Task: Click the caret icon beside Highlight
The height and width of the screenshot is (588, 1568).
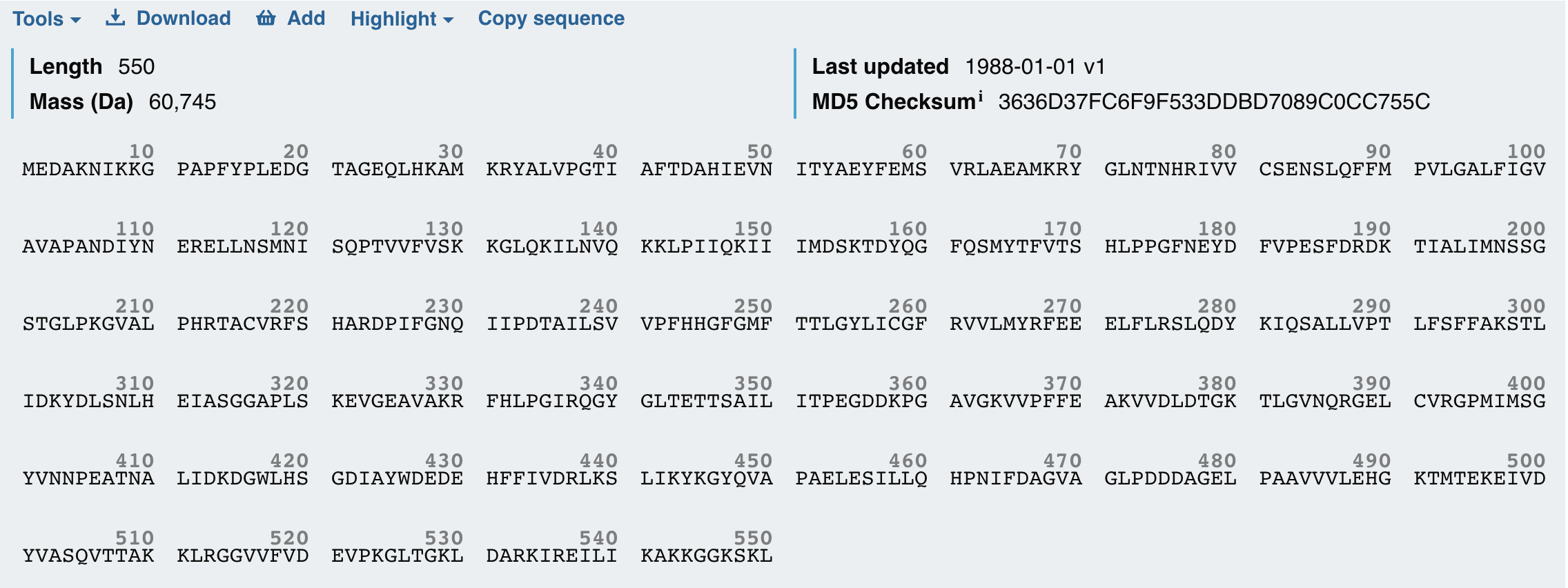Action: (x=448, y=21)
